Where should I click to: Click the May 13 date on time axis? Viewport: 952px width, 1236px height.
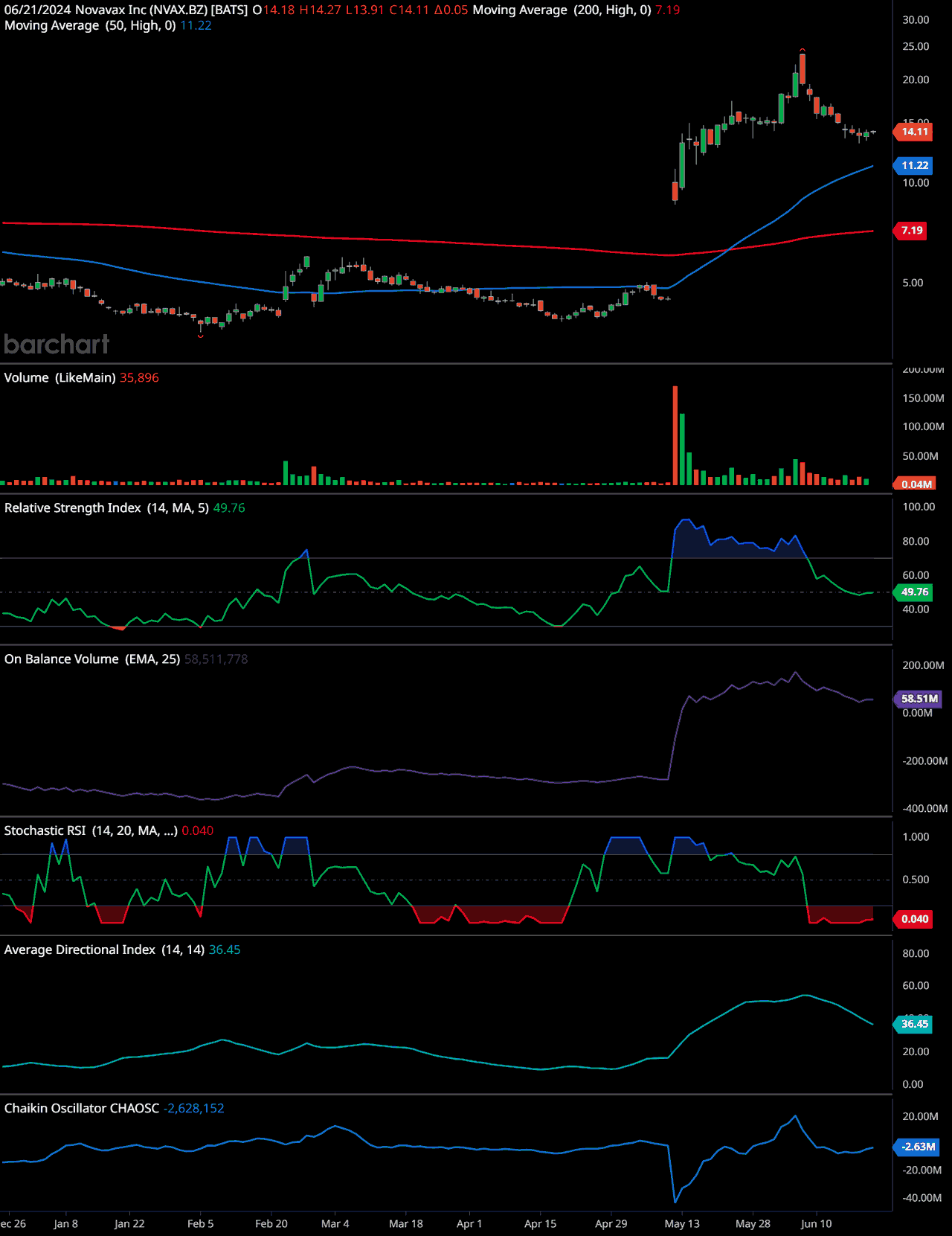682,1223
